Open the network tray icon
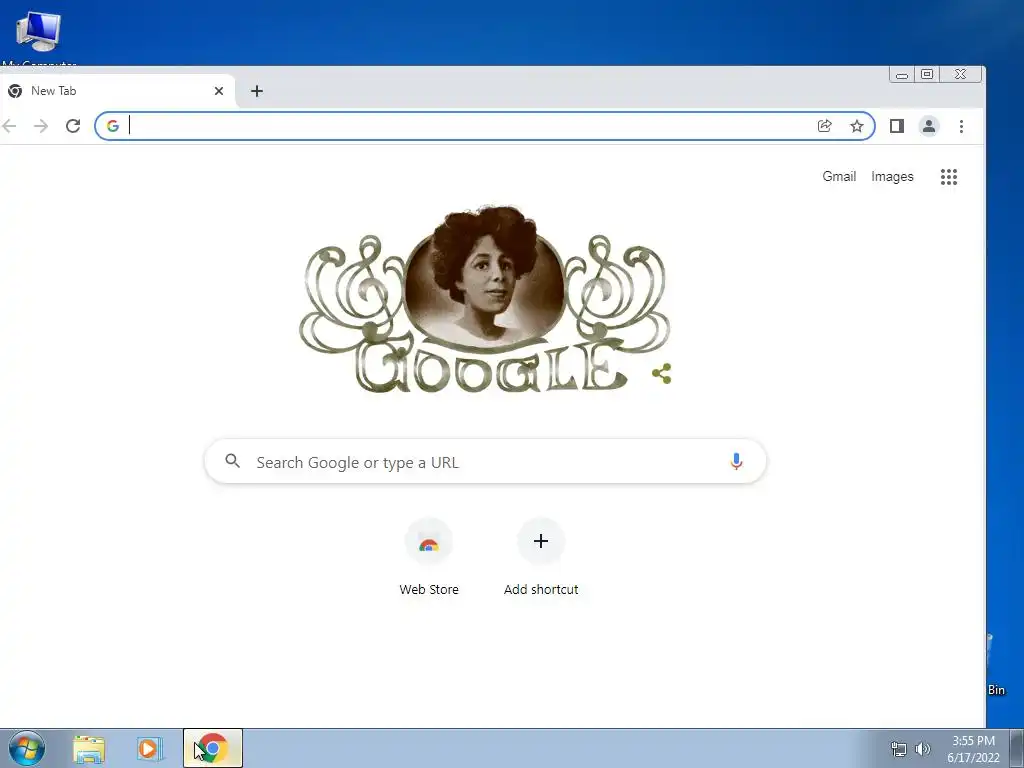Screen dimensions: 1024x768 click(899, 749)
